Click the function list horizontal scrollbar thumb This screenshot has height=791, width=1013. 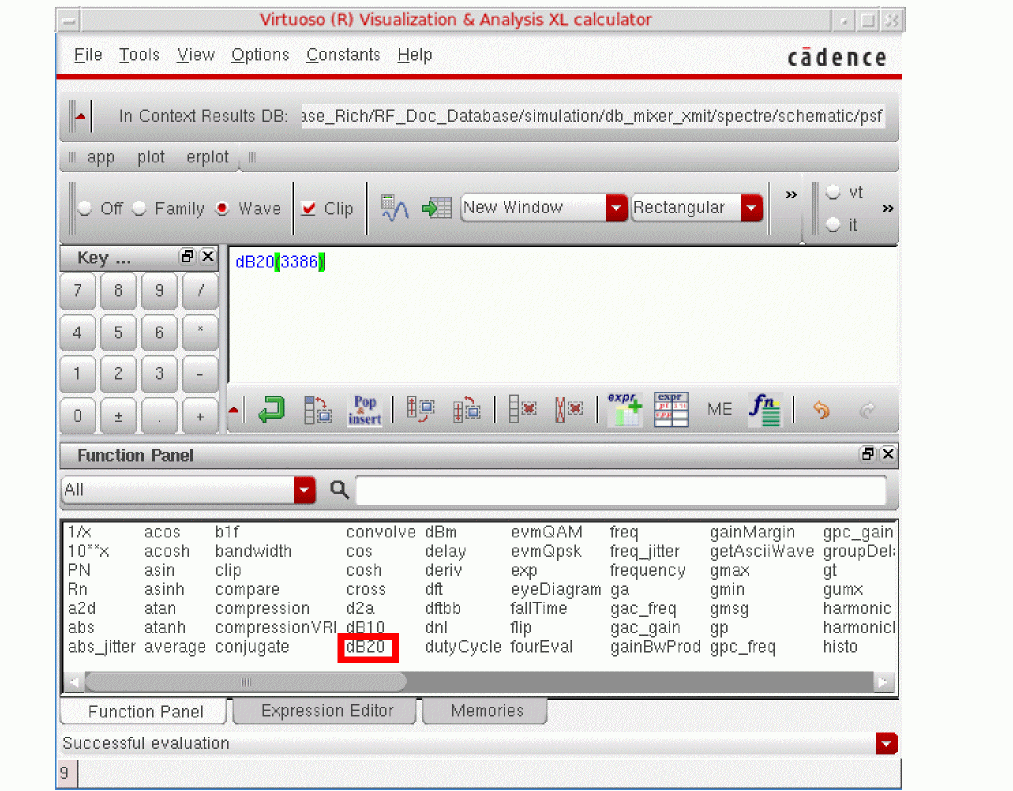tap(245, 682)
